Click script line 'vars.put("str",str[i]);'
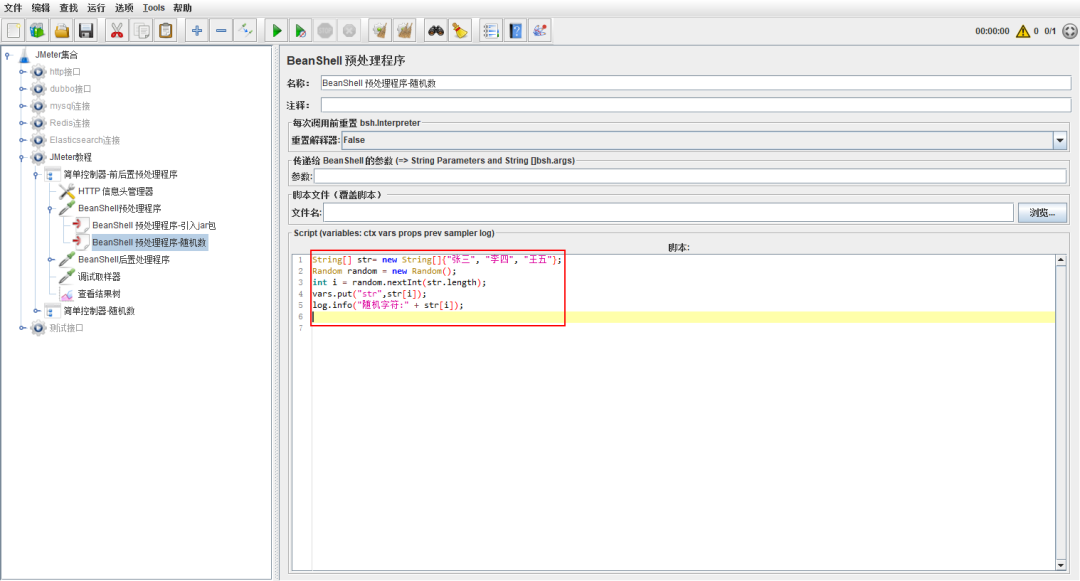Image resolution: width=1080 pixels, height=581 pixels. (x=369, y=294)
